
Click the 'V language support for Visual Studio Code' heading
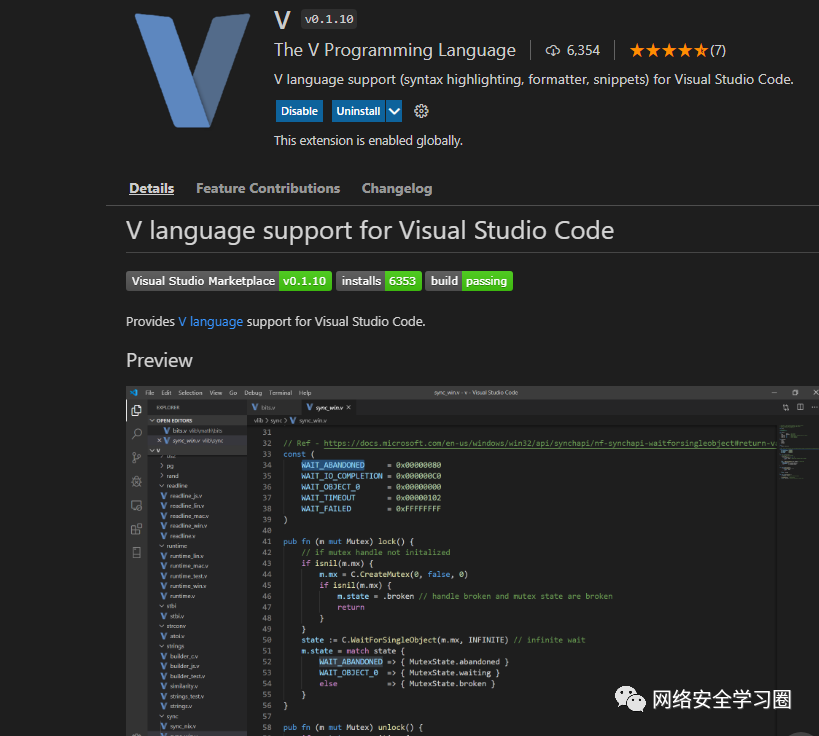[x=370, y=230]
